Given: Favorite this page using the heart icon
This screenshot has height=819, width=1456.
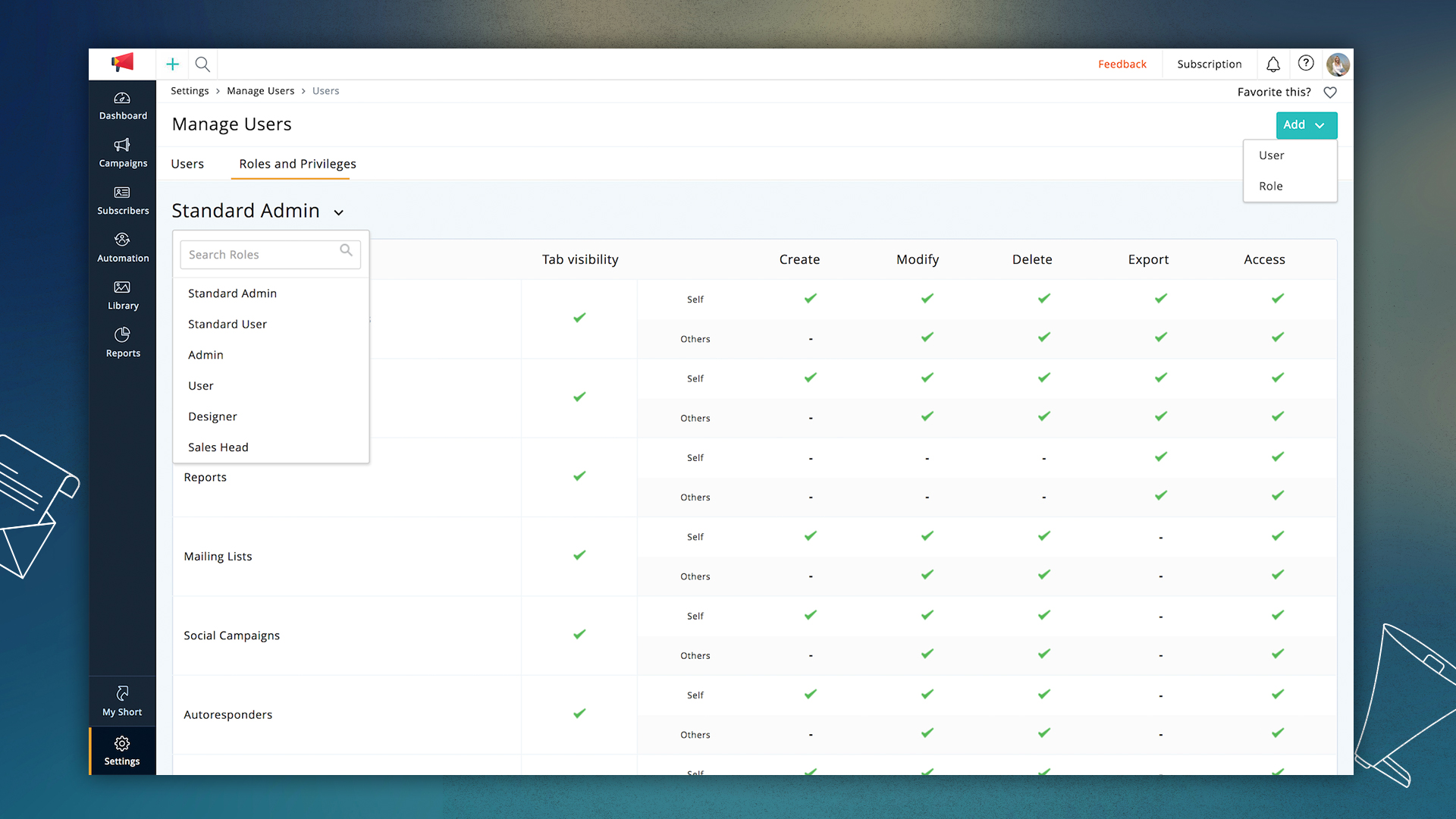Looking at the screenshot, I should [x=1331, y=92].
